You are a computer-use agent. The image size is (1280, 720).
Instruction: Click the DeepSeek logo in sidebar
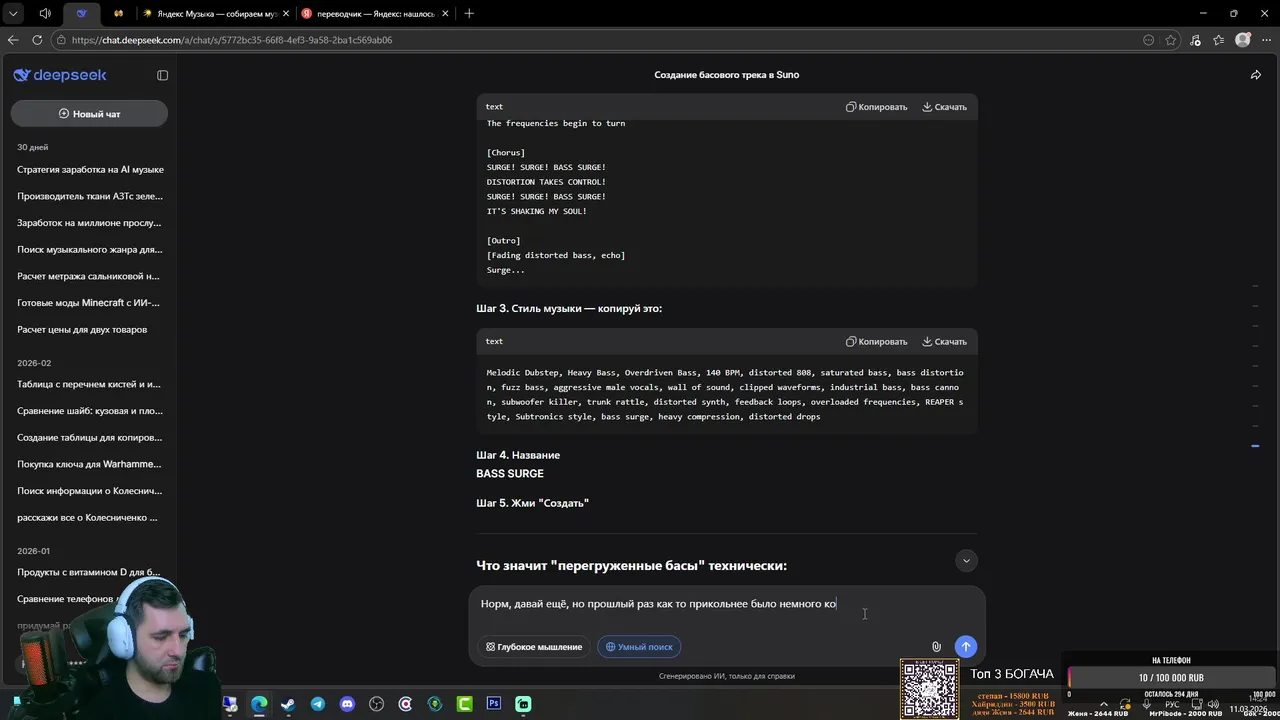point(60,75)
